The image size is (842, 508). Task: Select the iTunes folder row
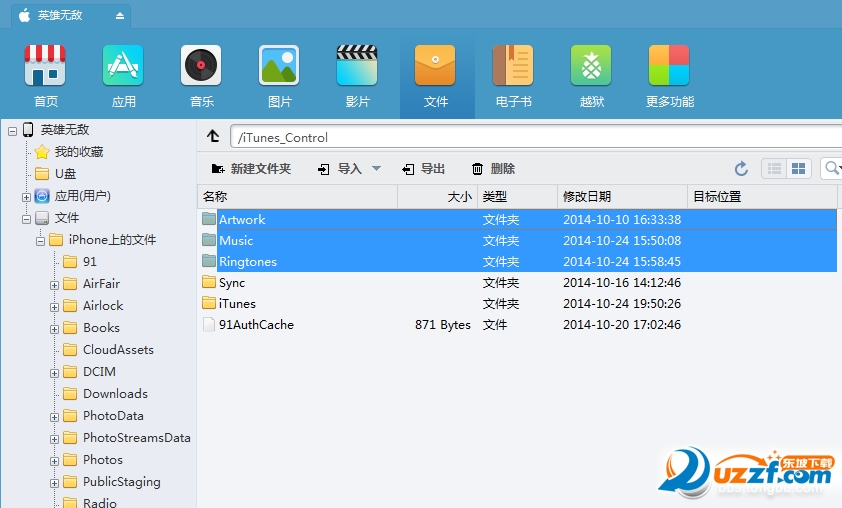[519, 303]
